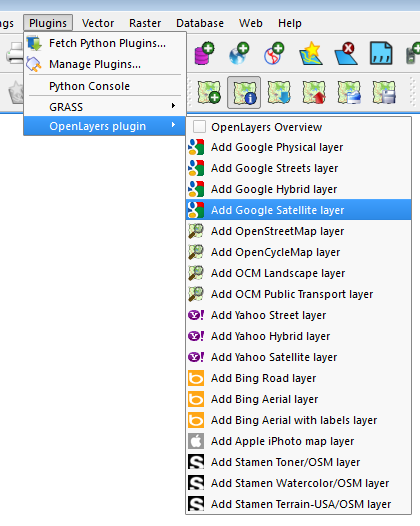Image resolution: width=420 pixels, height=526 pixels.
Task: Click the map with blue down arrow icon
Action: click(x=279, y=92)
